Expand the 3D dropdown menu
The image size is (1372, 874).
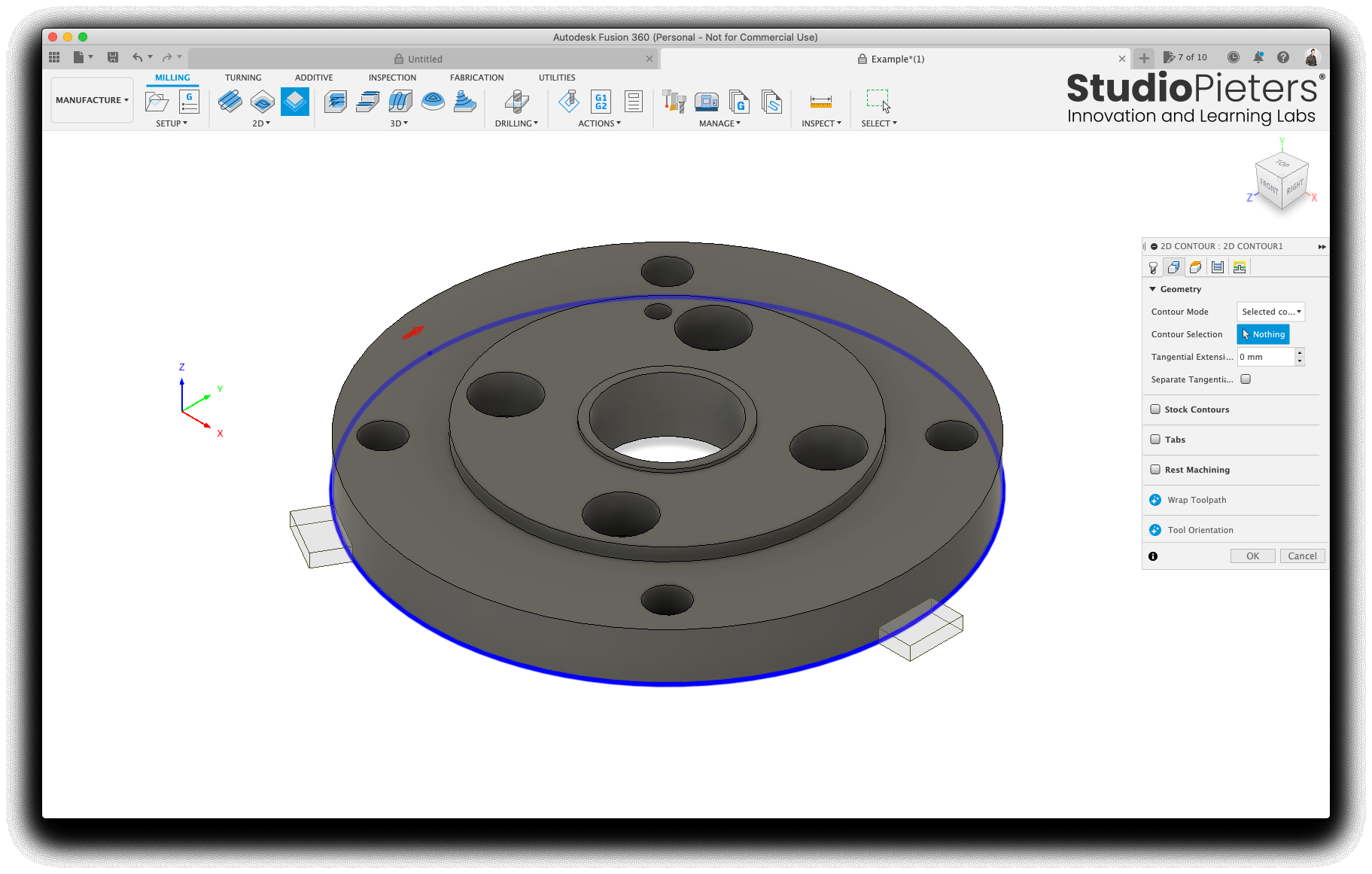pyautogui.click(x=399, y=123)
